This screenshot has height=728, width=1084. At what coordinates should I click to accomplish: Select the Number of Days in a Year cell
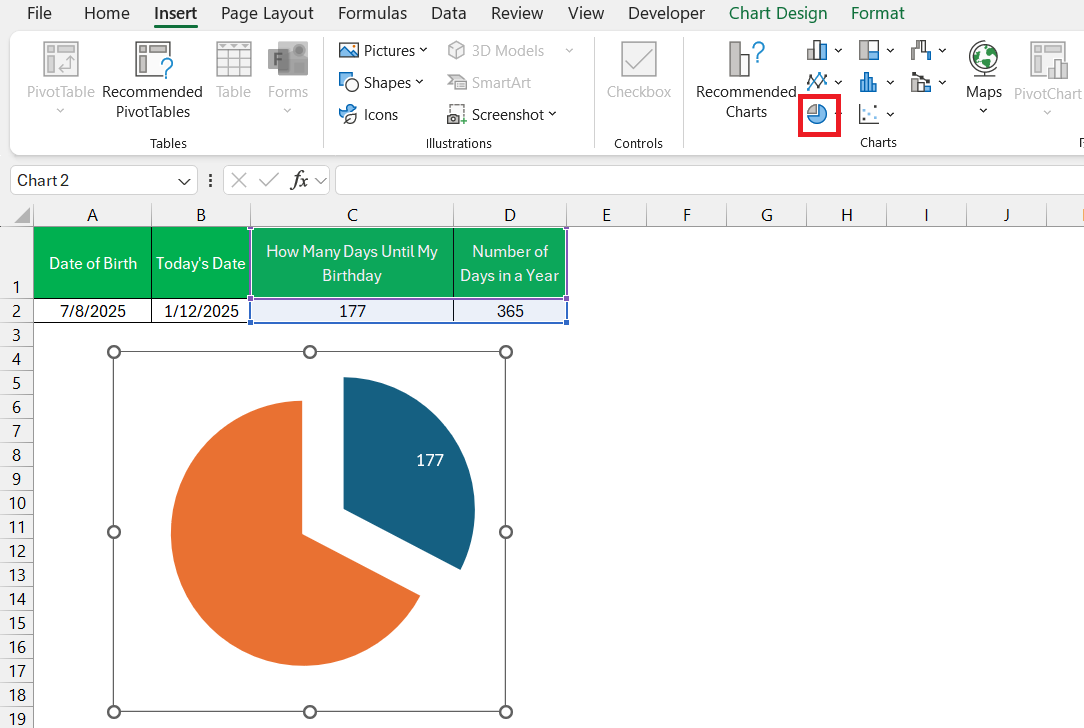[510, 263]
